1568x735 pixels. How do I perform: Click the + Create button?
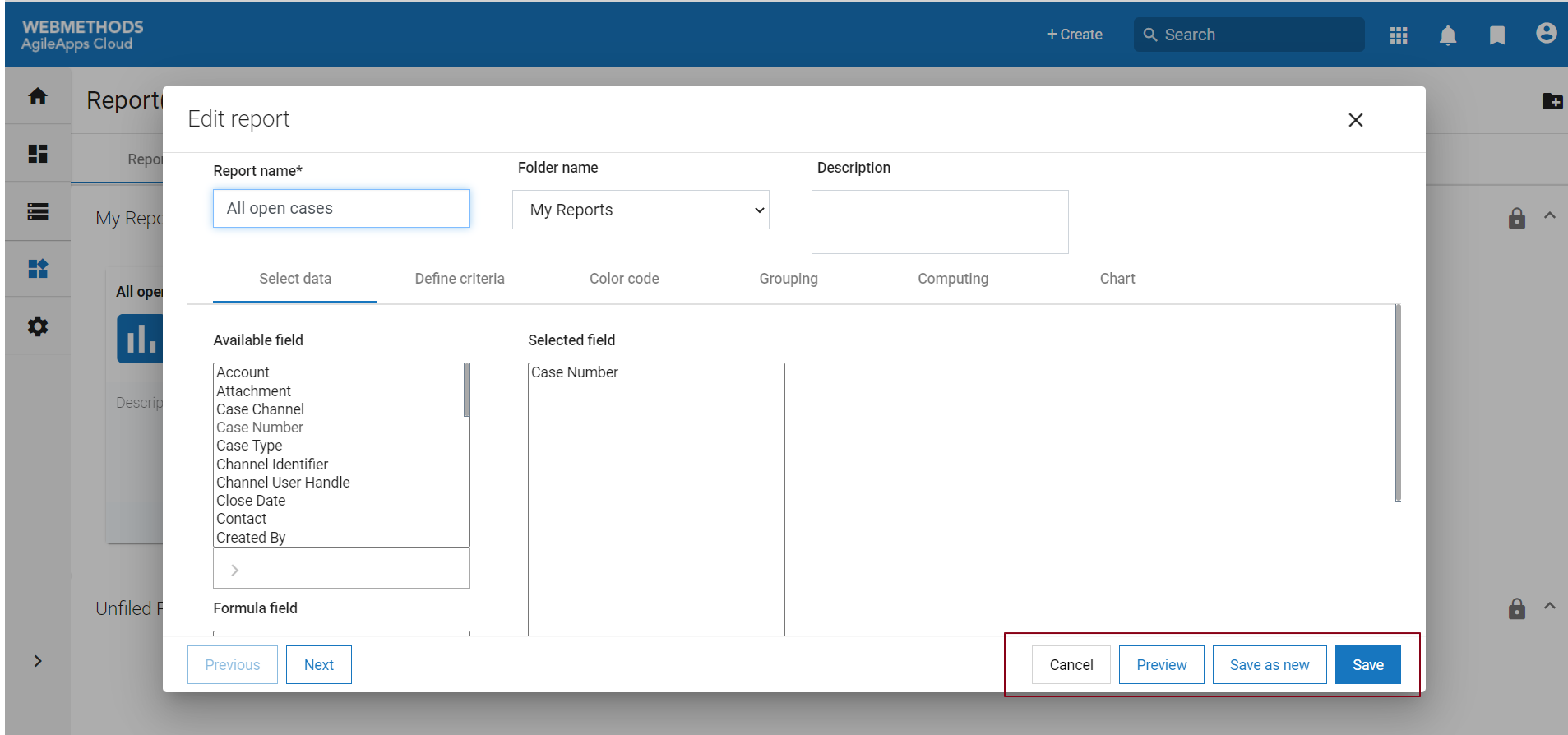tap(1074, 35)
